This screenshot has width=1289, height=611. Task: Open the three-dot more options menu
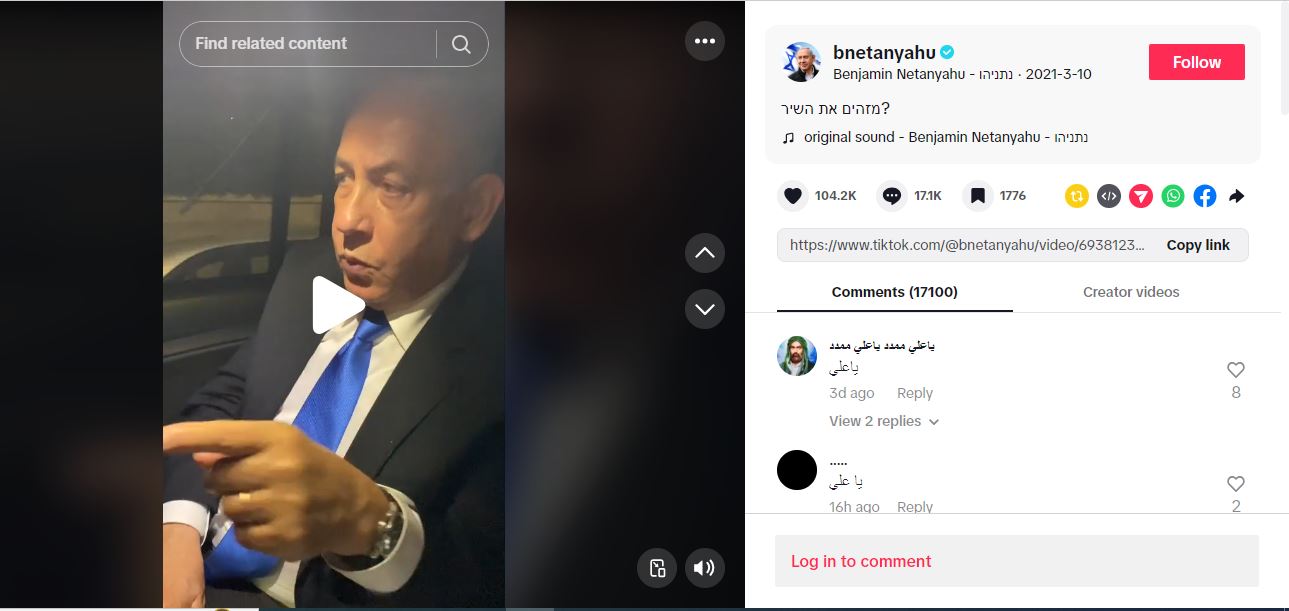coord(704,41)
